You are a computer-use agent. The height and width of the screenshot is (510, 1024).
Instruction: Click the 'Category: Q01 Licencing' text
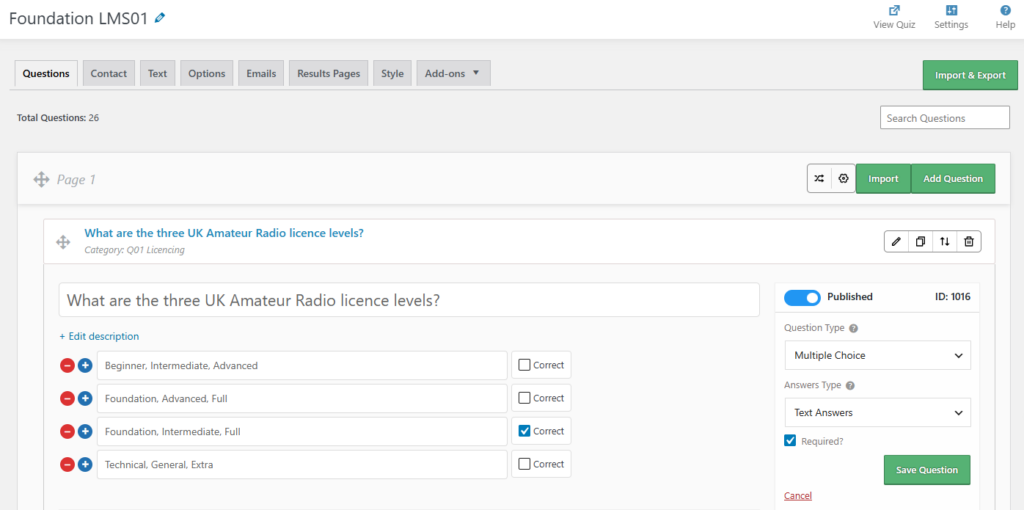134,249
